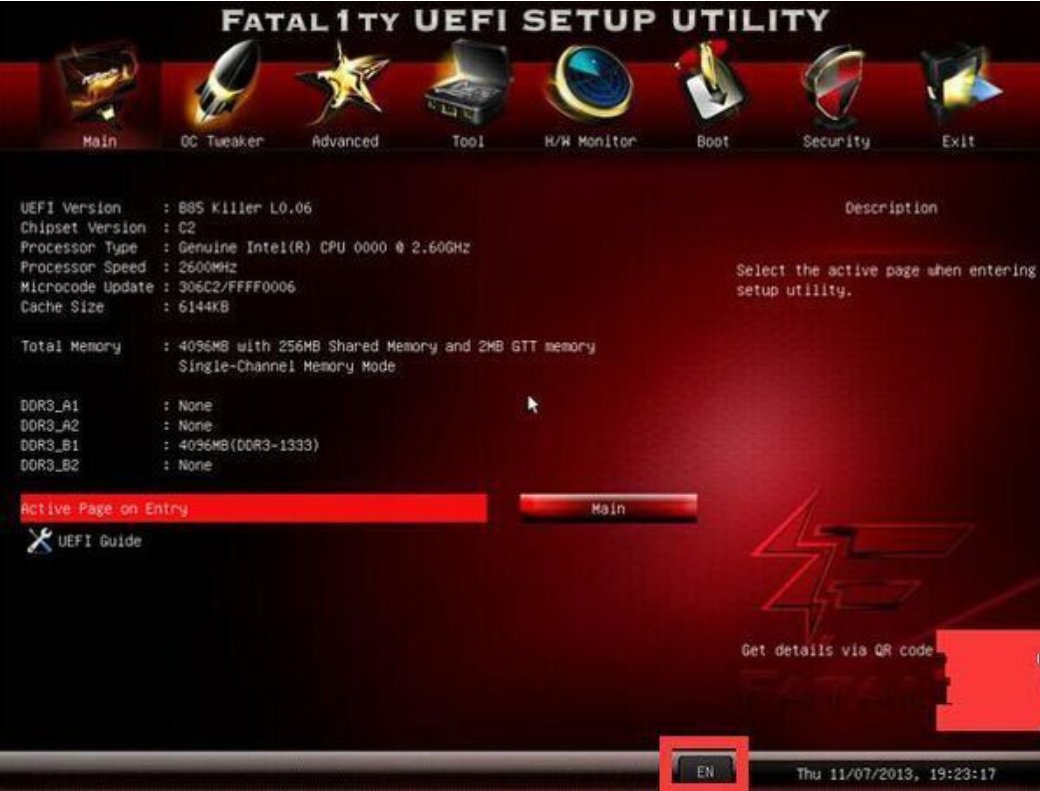Open the Tool toolbox icon

tap(468, 84)
